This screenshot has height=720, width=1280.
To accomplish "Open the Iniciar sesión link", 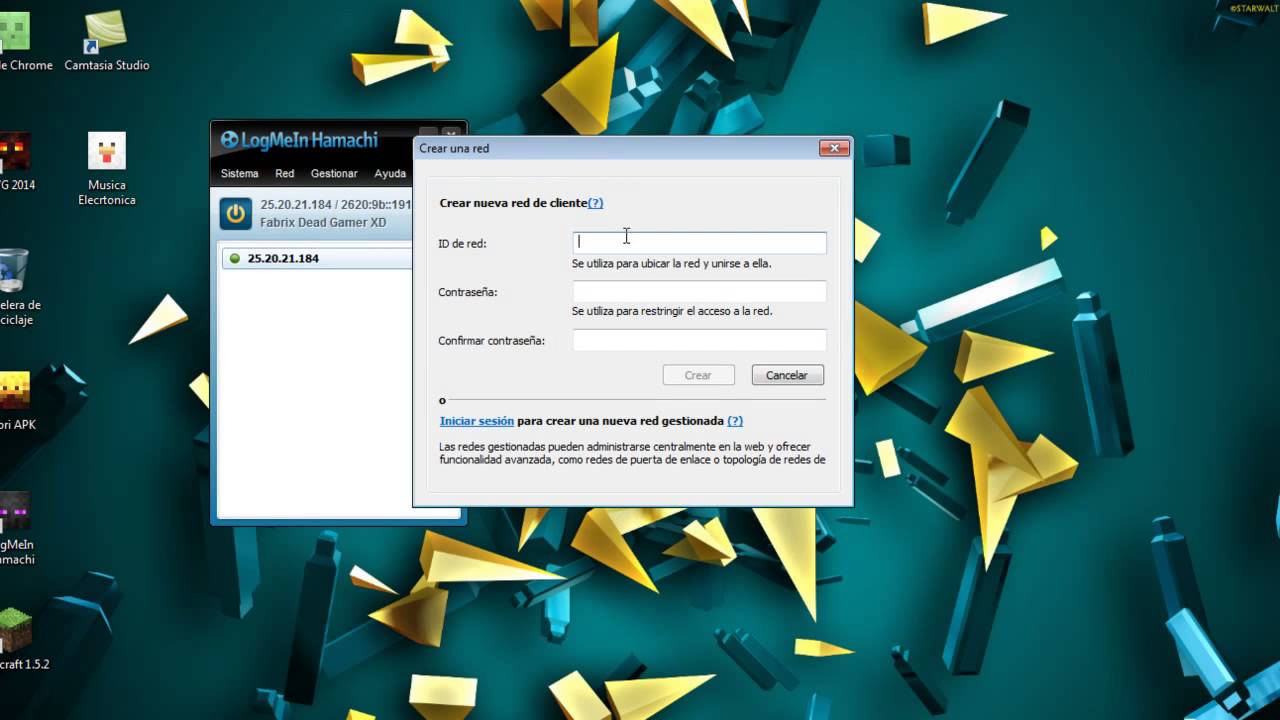I will point(477,421).
